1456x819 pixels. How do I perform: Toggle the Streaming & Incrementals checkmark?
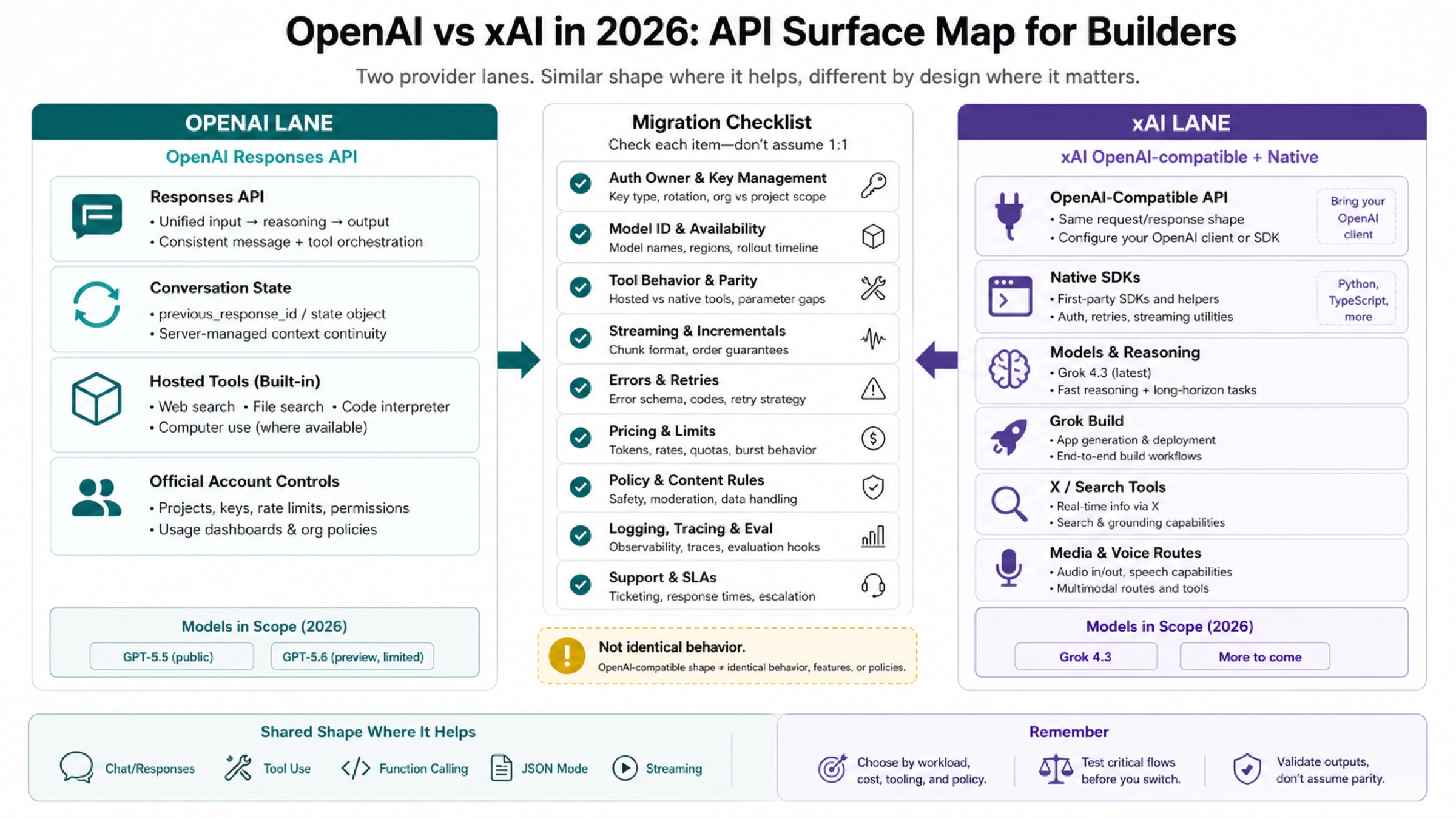581,338
